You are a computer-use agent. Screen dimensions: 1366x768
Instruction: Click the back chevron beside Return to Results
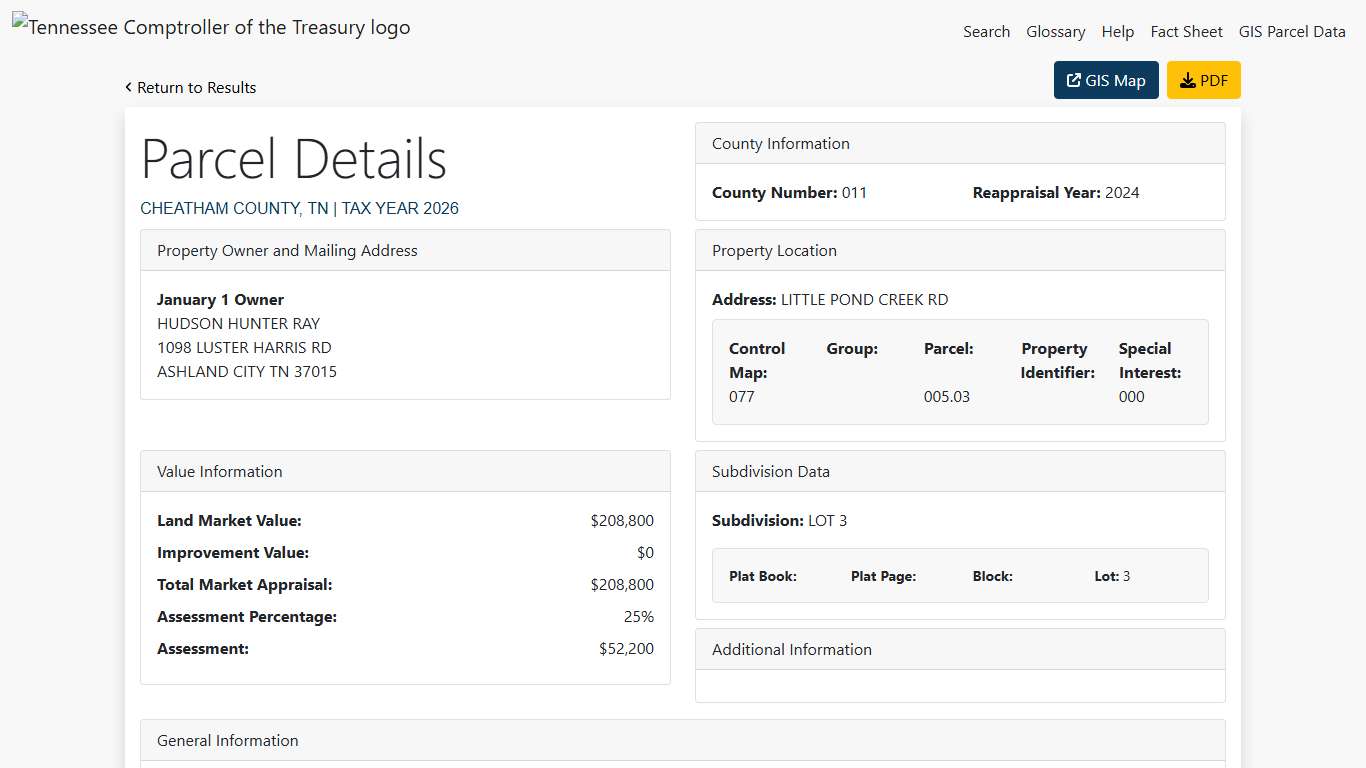tap(128, 87)
